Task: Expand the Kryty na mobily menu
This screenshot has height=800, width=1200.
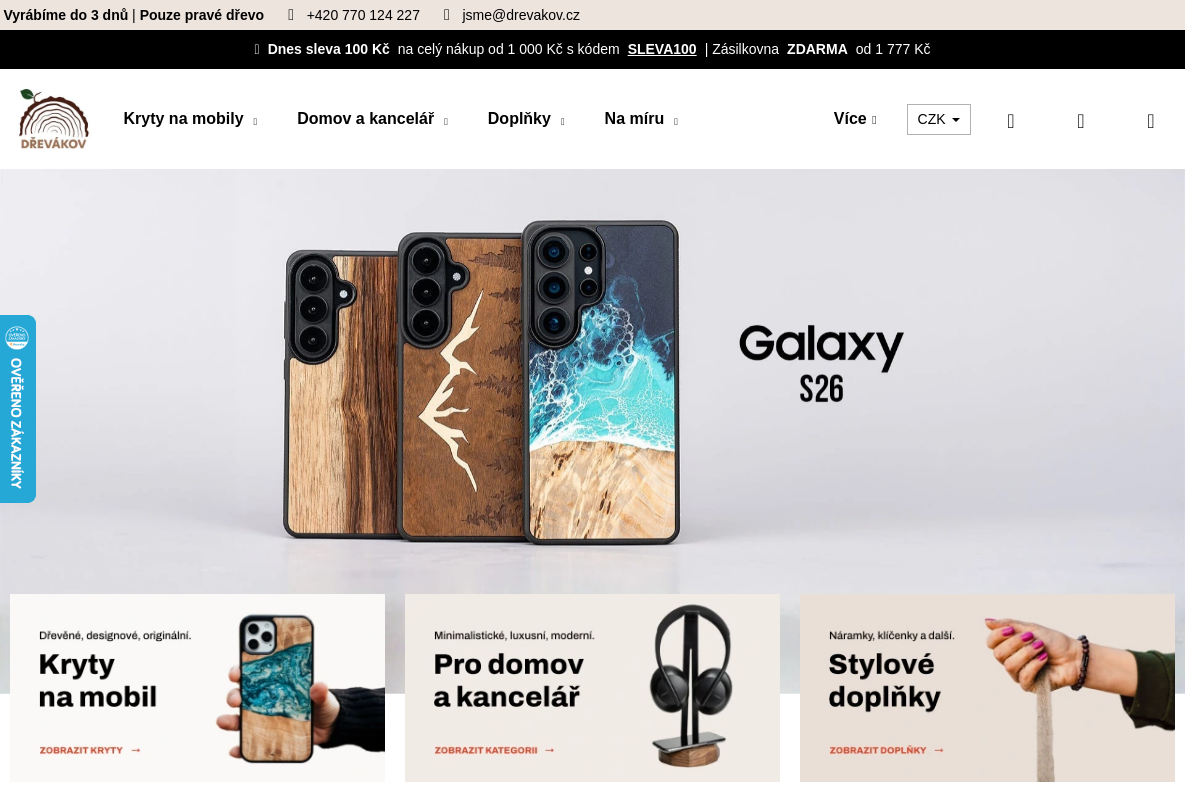Action: 190,119
